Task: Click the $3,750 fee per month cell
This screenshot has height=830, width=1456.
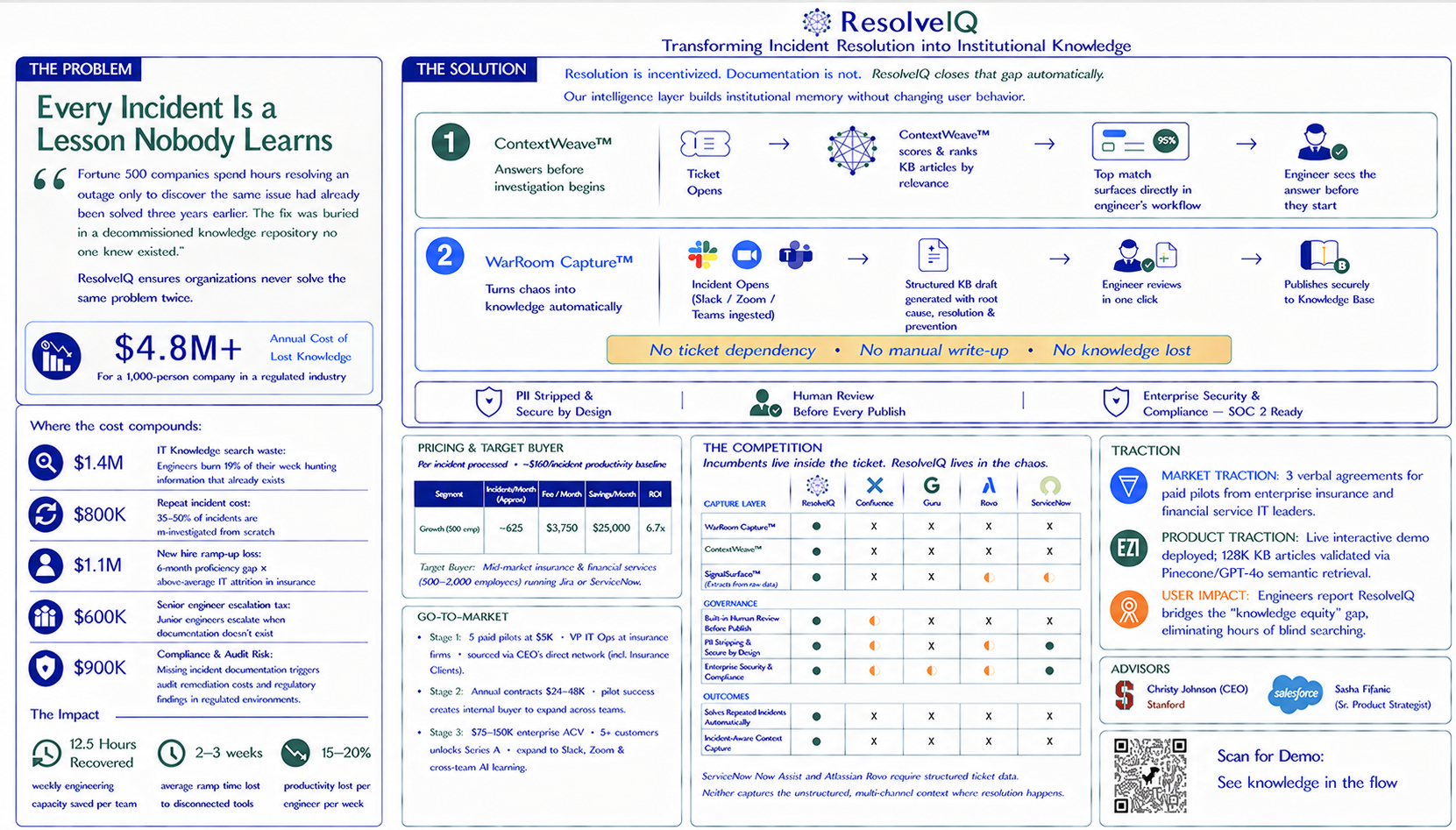Action: point(561,528)
